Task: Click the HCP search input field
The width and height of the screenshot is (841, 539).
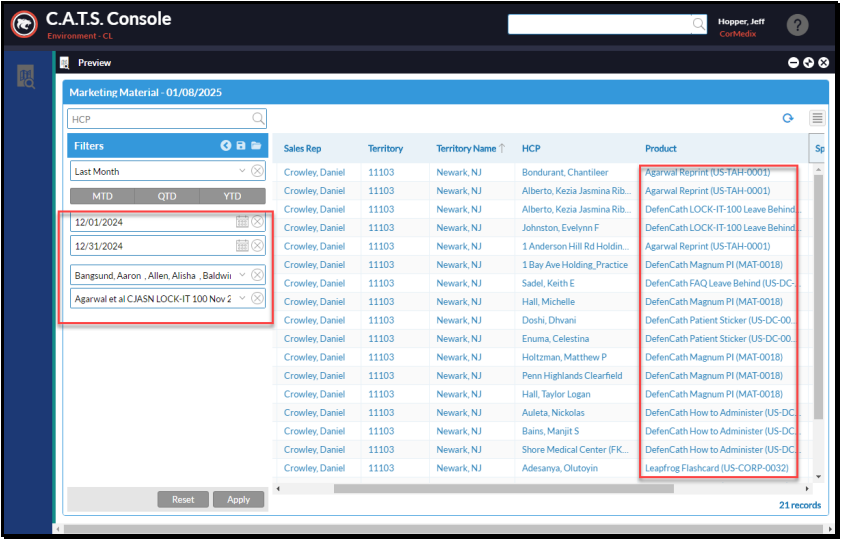Action: click(x=159, y=119)
